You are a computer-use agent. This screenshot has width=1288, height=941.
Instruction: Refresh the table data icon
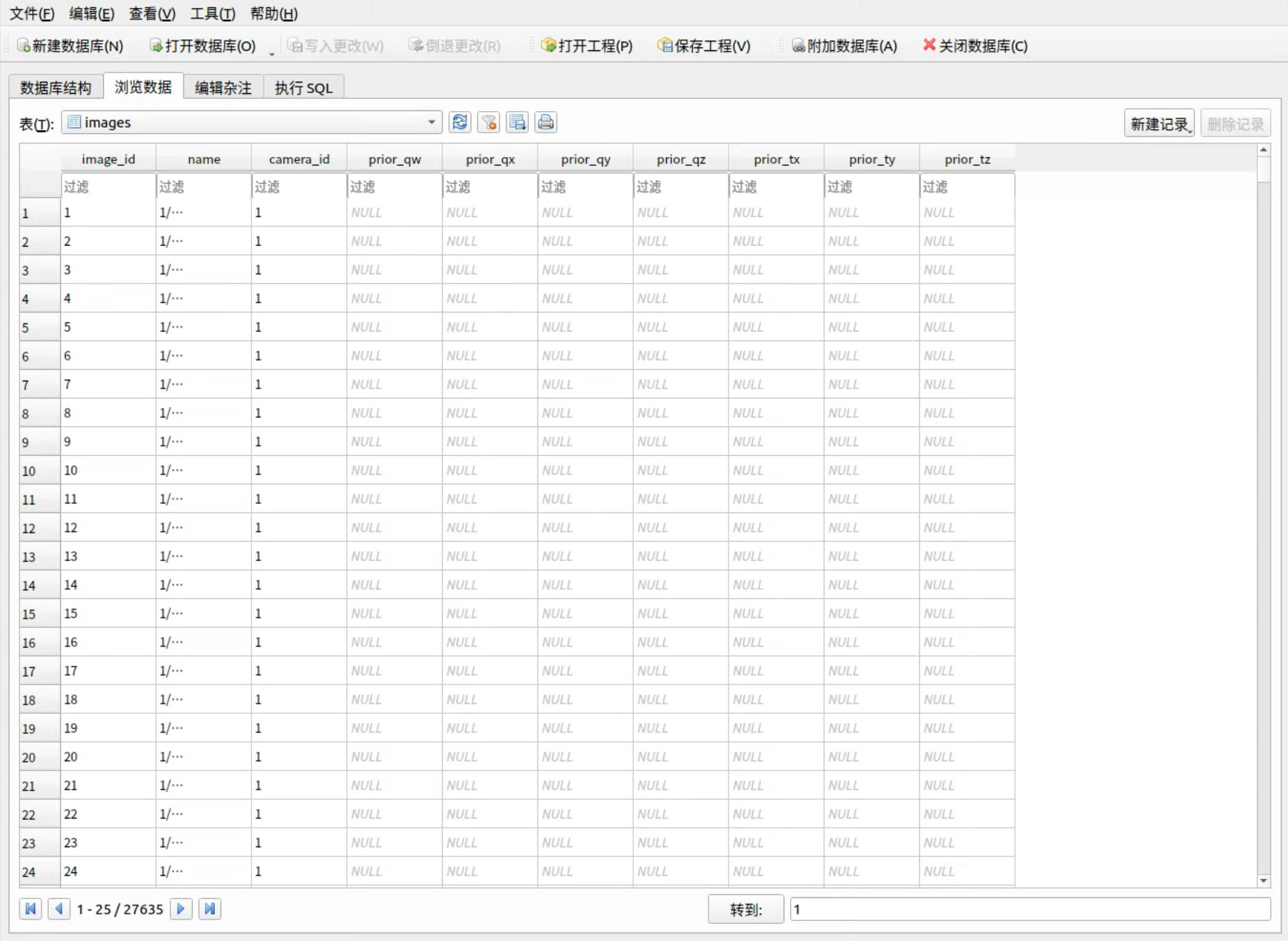tap(460, 123)
